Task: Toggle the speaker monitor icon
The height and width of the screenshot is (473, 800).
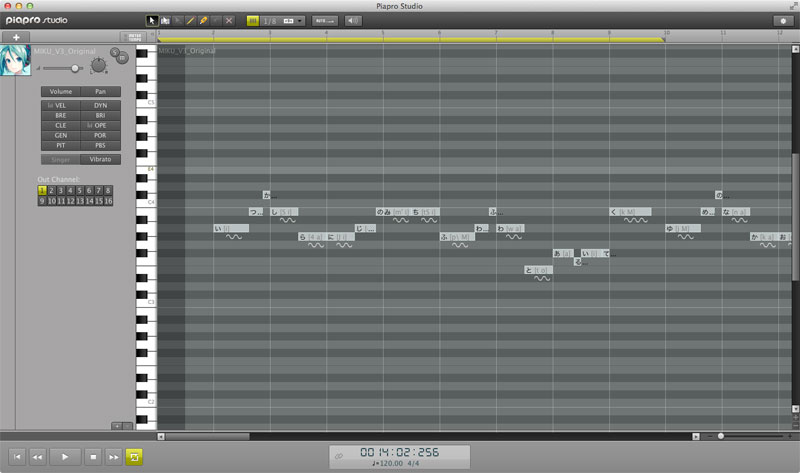Action: pos(353,21)
